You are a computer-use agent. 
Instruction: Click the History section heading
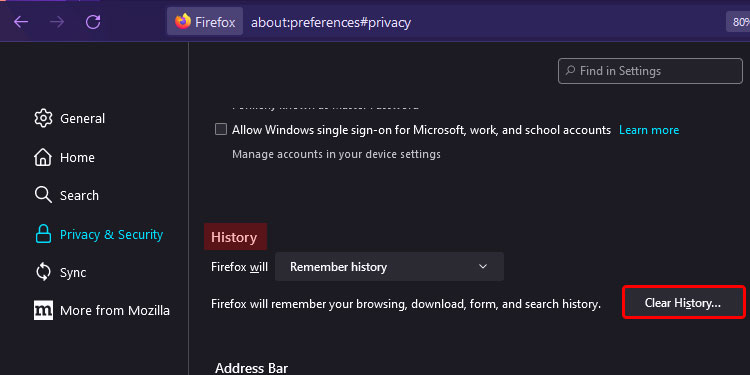[x=234, y=237]
